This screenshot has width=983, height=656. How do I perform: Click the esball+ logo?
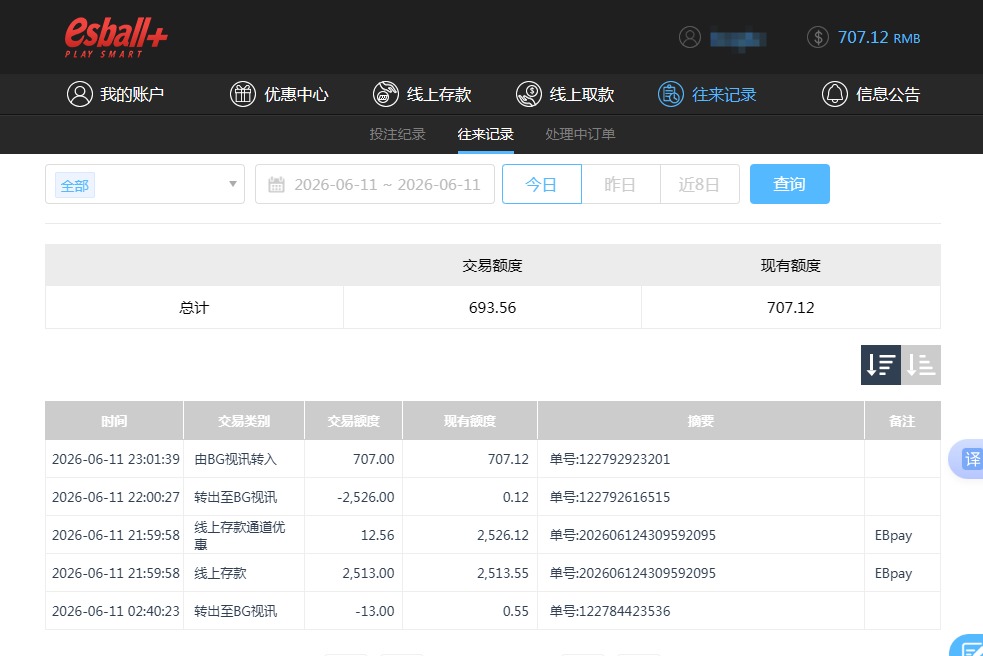116,37
